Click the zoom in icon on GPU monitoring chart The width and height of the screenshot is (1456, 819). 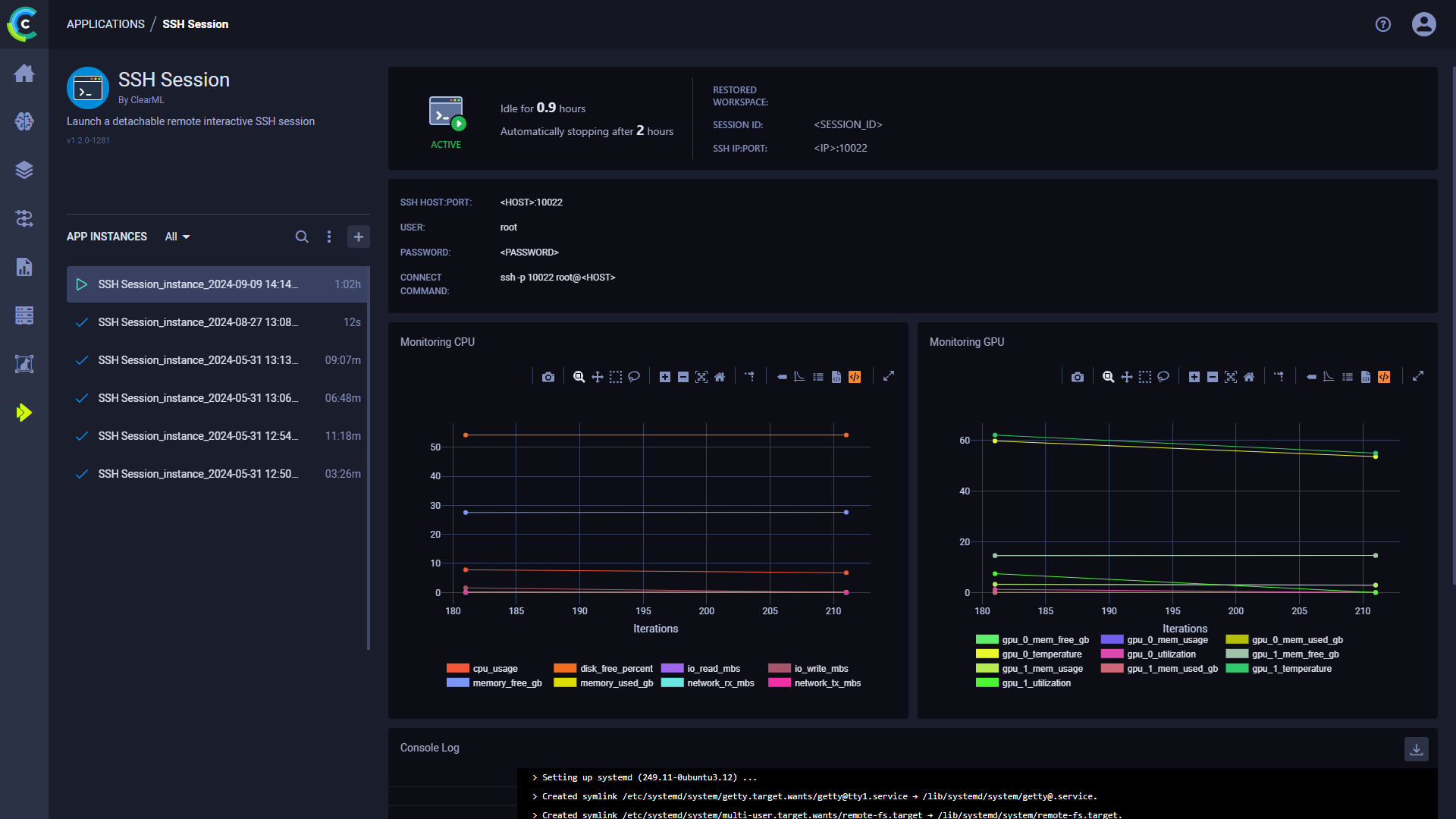point(1193,377)
